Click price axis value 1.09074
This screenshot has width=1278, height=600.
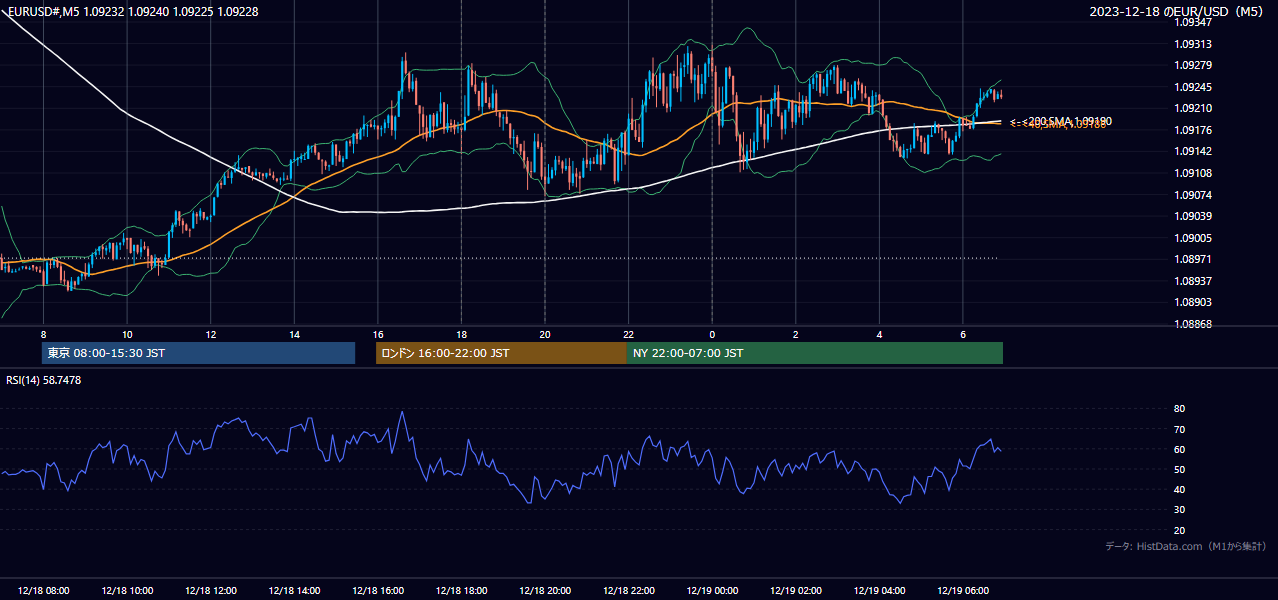click(1192, 195)
